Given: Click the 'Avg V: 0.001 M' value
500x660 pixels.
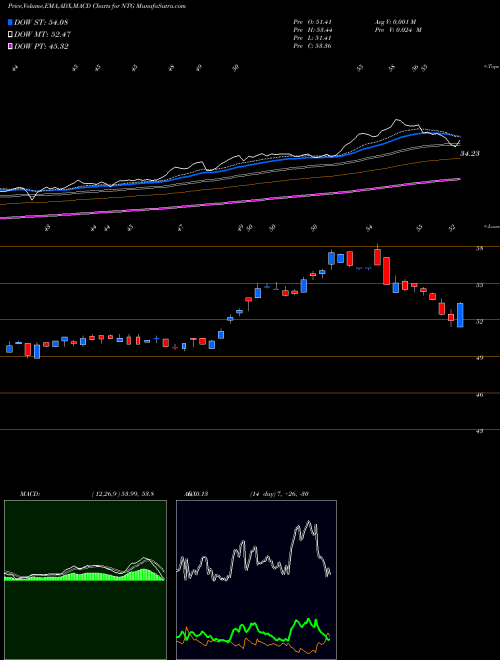Looking at the screenshot, I should [x=395, y=22].
